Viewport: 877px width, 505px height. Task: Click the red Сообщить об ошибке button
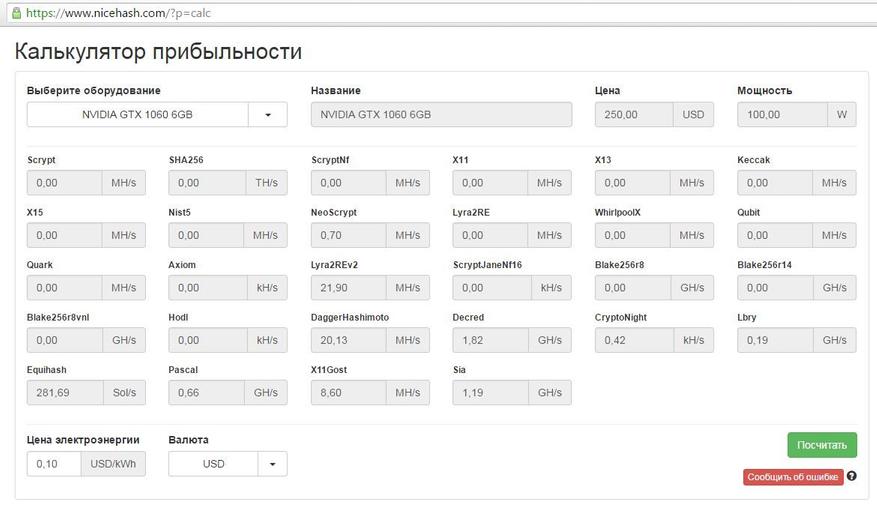click(x=793, y=477)
